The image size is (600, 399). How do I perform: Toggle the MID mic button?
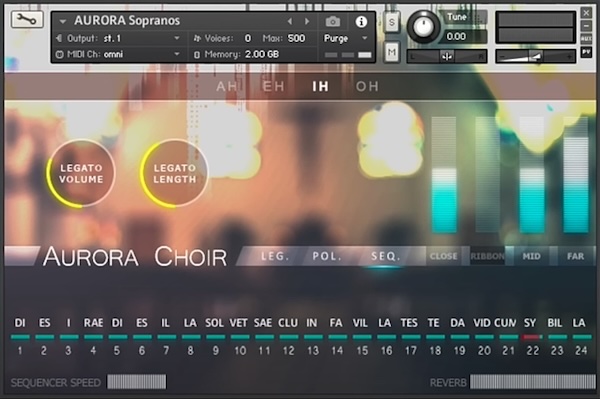(532, 256)
